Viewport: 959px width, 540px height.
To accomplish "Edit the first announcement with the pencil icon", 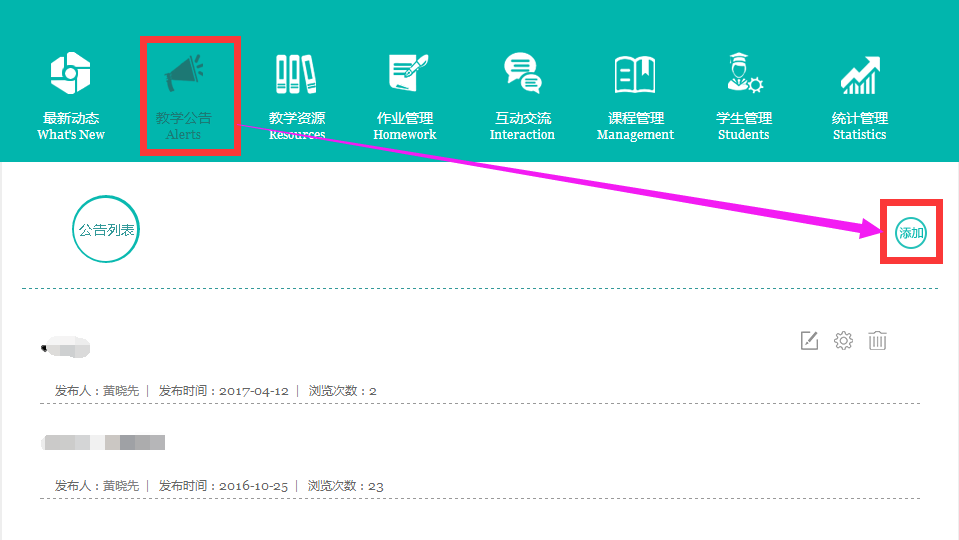I will pyautogui.click(x=810, y=341).
